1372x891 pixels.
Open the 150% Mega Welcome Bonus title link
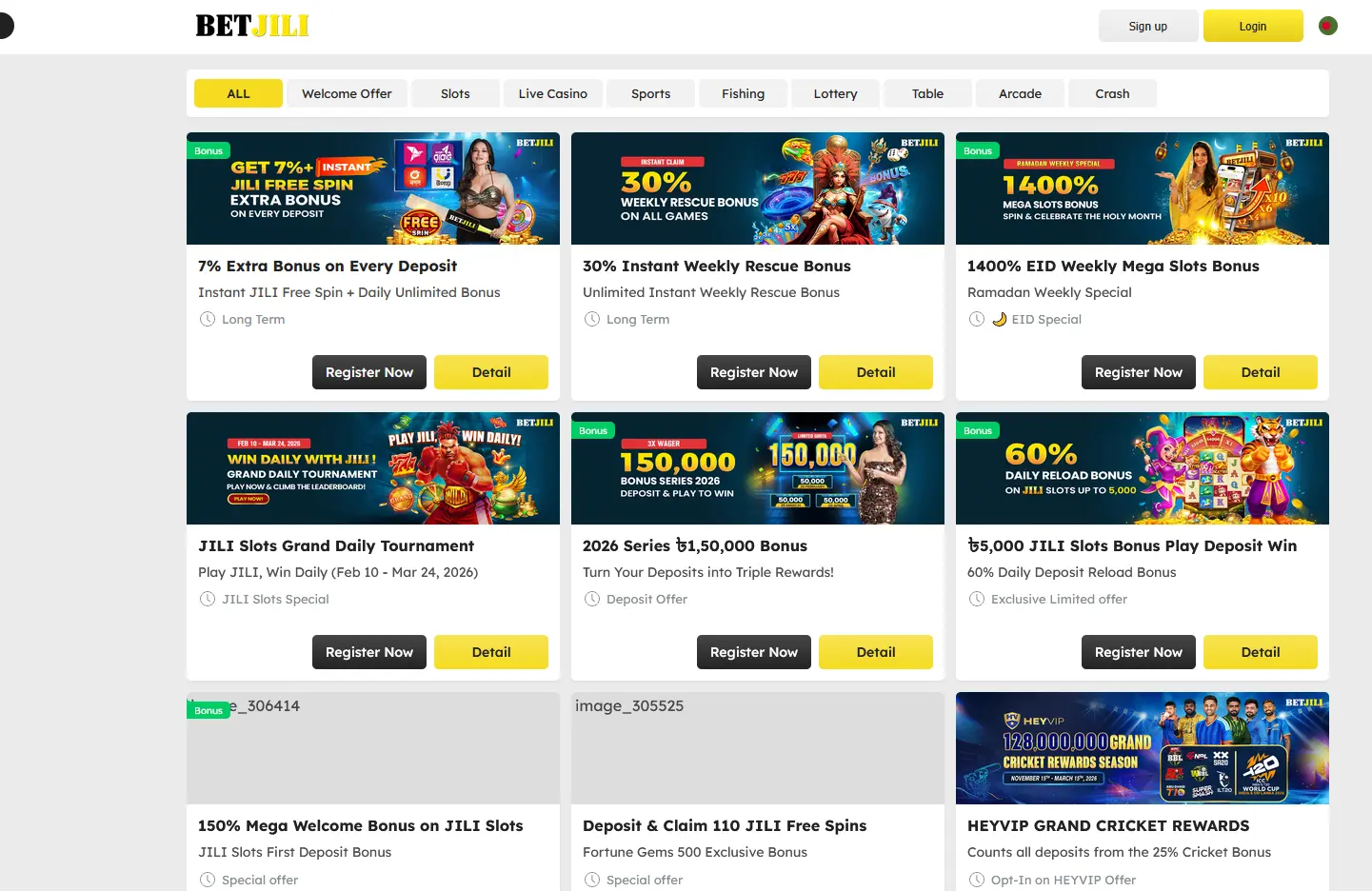(x=361, y=825)
